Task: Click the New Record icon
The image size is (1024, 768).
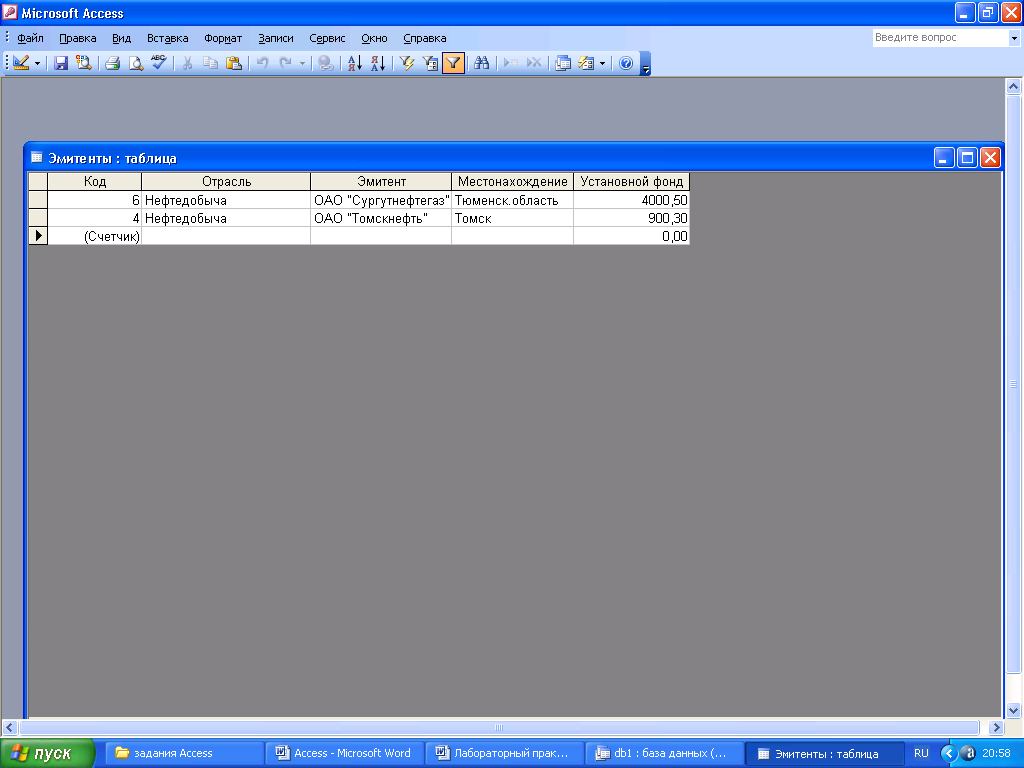Action: [x=511, y=63]
